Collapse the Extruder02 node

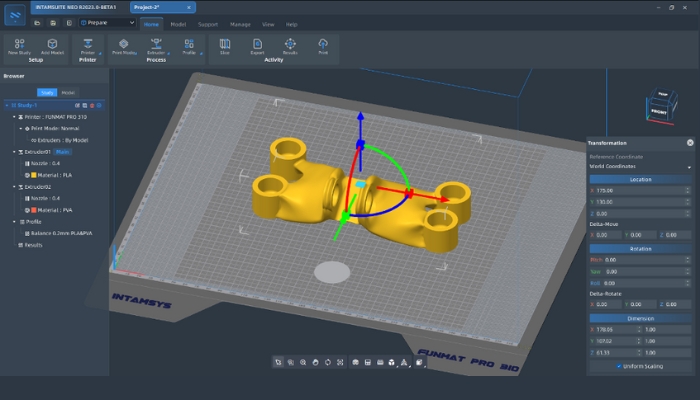pos(14,187)
